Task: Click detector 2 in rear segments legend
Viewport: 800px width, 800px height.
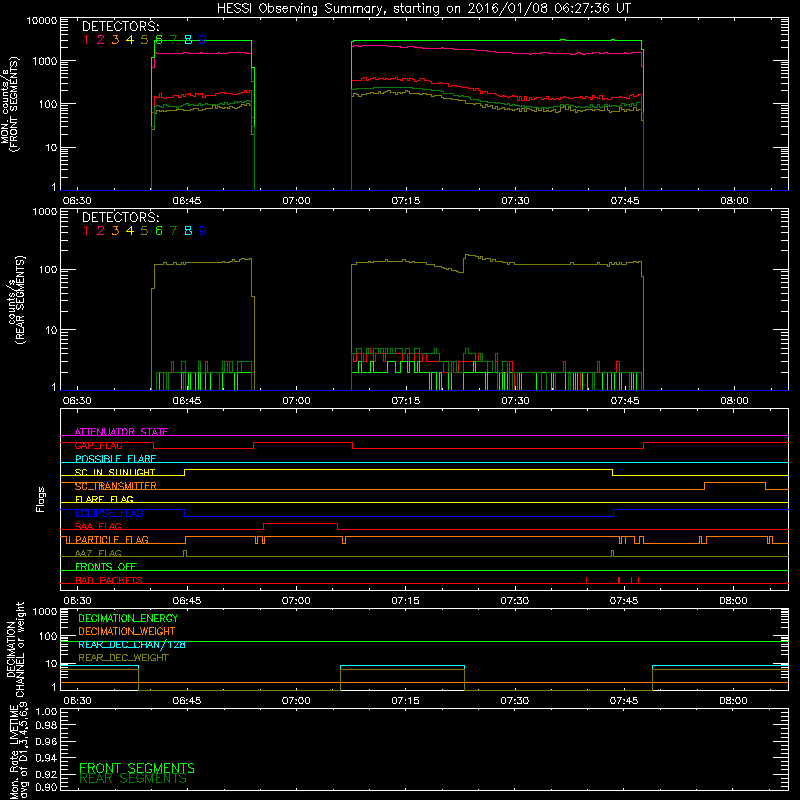Action: [x=101, y=231]
